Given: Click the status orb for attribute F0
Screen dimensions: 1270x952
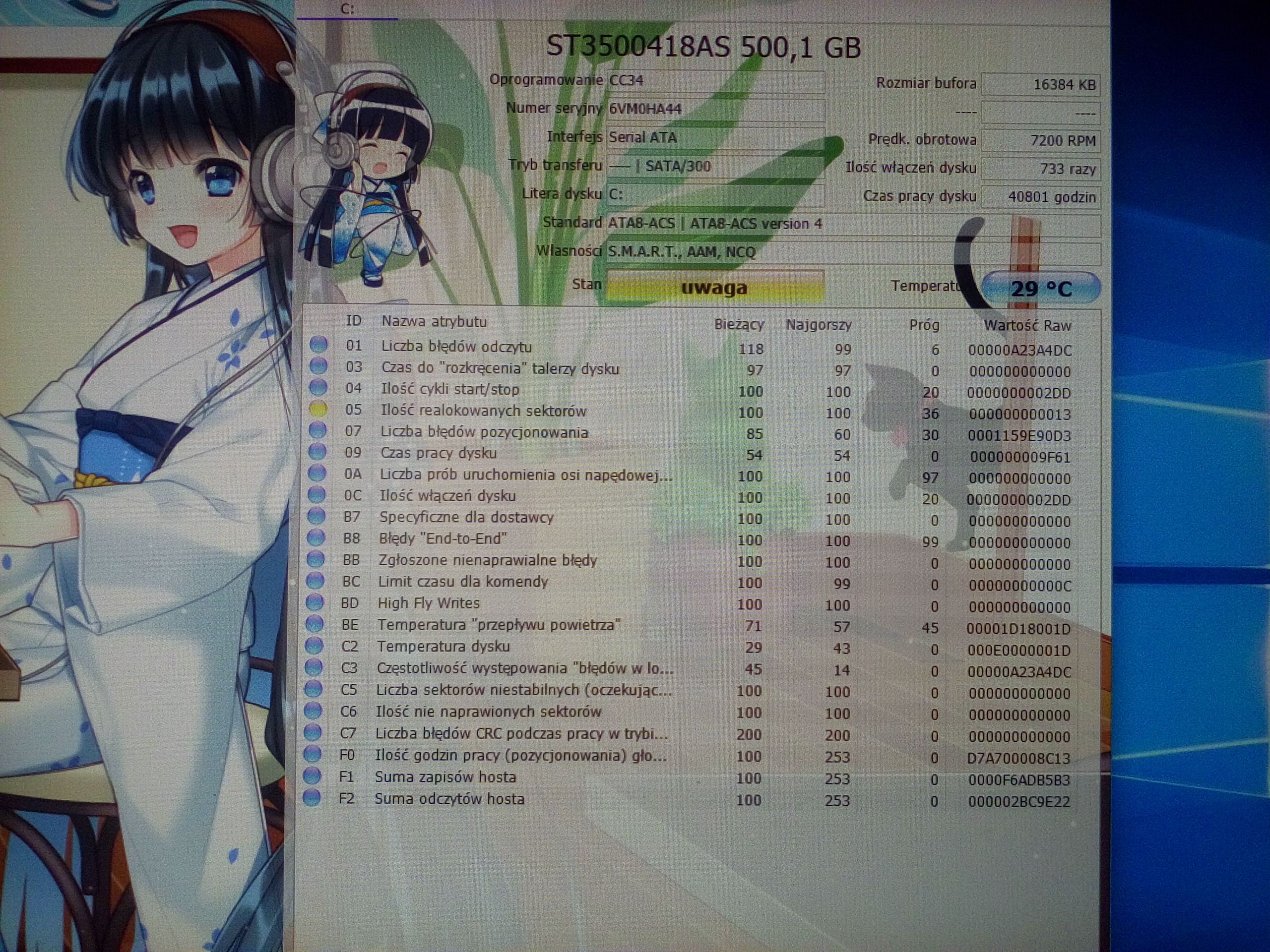Looking at the screenshot, I should 313,754.
